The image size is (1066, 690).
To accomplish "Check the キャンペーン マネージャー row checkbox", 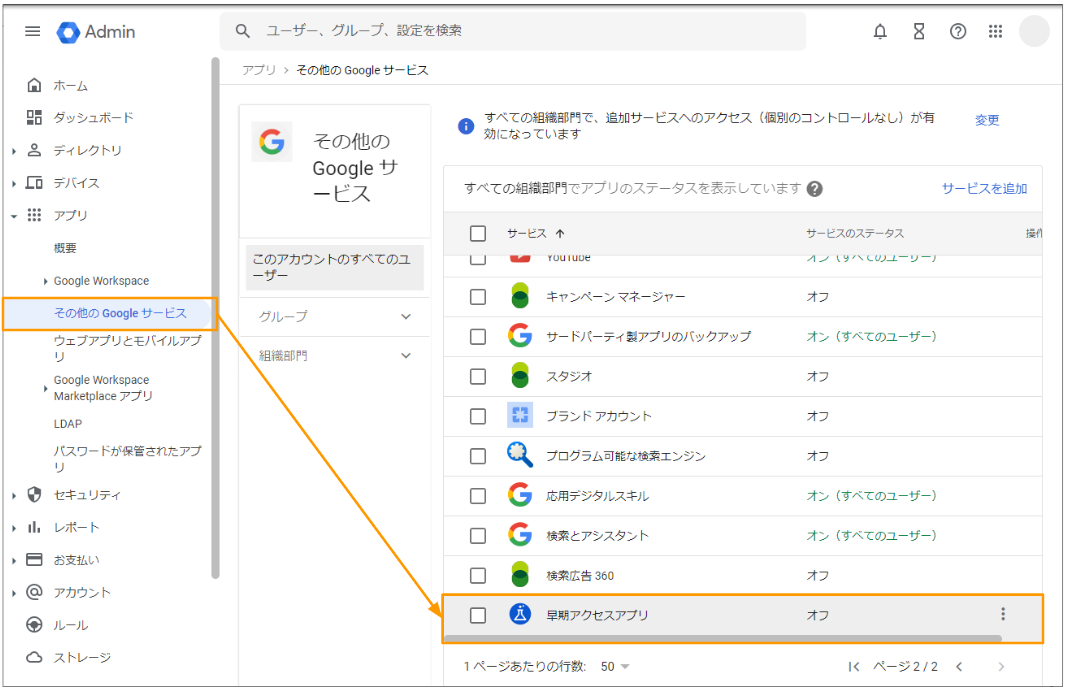I will click(x=478, y=297).
